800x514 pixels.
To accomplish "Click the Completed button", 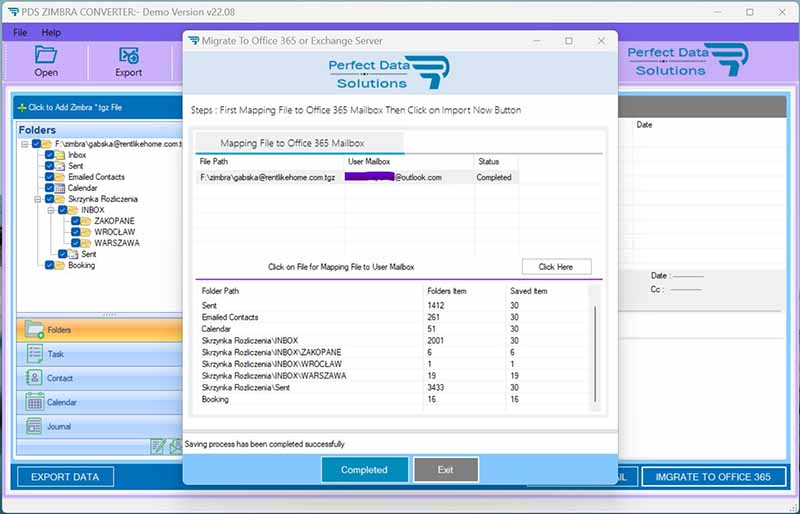I will pos(364,470).
